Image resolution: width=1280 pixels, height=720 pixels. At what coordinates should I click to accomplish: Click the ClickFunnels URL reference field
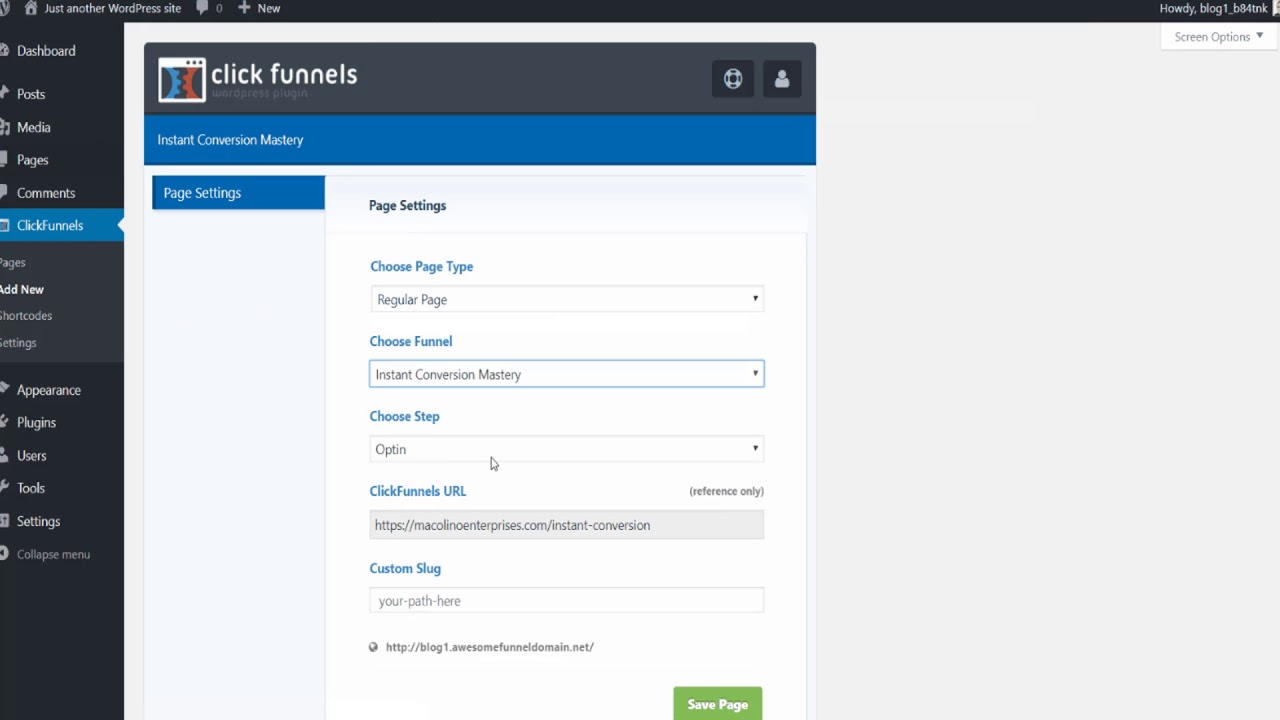click(x=566, y=525)
